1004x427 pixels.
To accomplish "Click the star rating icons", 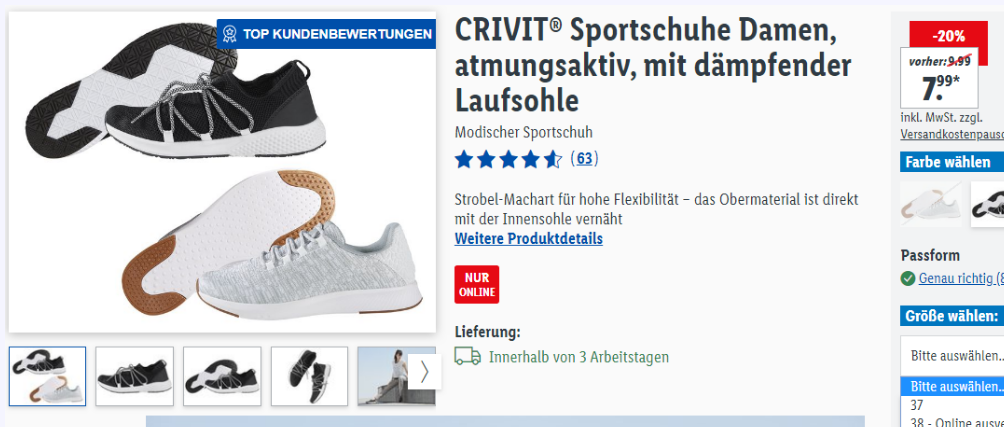I will pos(508,159).
